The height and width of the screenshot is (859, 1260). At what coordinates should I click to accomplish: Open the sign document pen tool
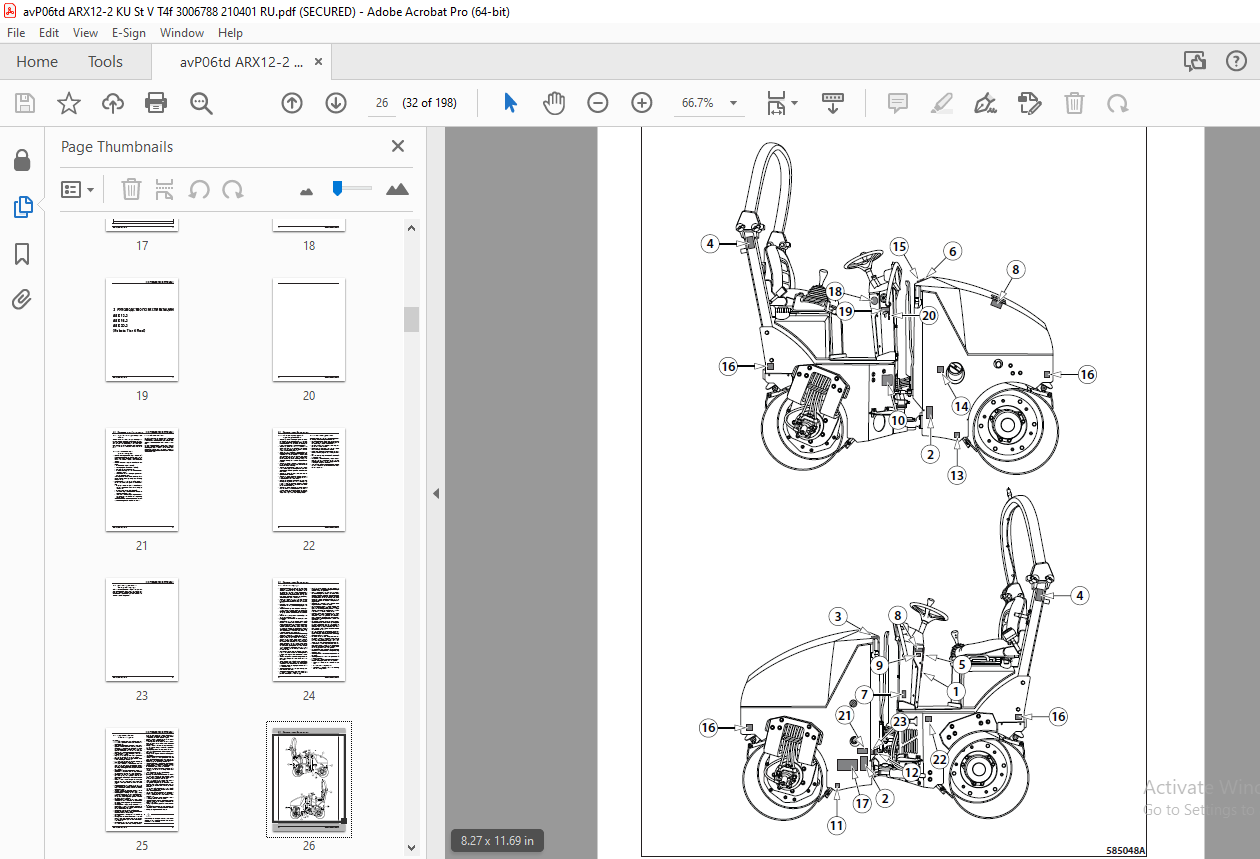click(985, 102)
